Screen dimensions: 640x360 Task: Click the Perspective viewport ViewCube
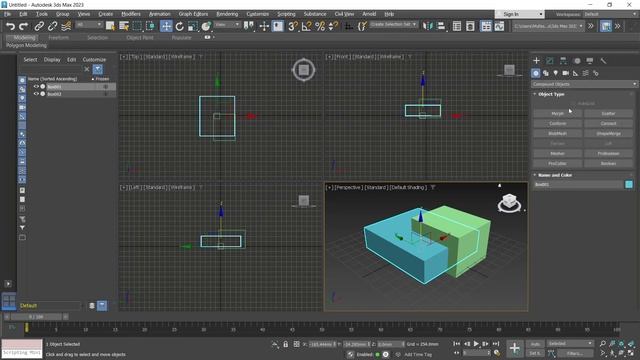(x=509, y=202)
